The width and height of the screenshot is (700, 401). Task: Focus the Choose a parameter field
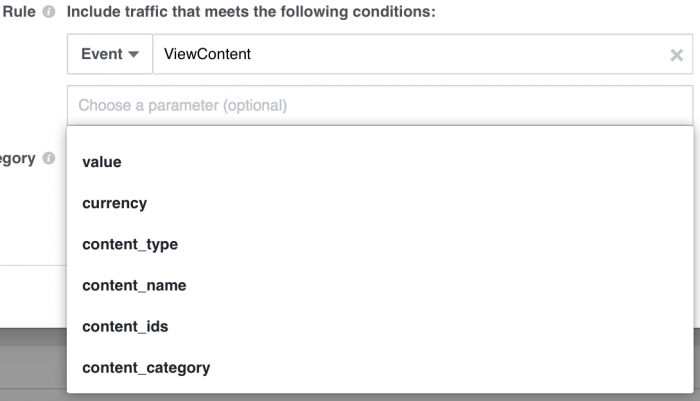[380, 104]
